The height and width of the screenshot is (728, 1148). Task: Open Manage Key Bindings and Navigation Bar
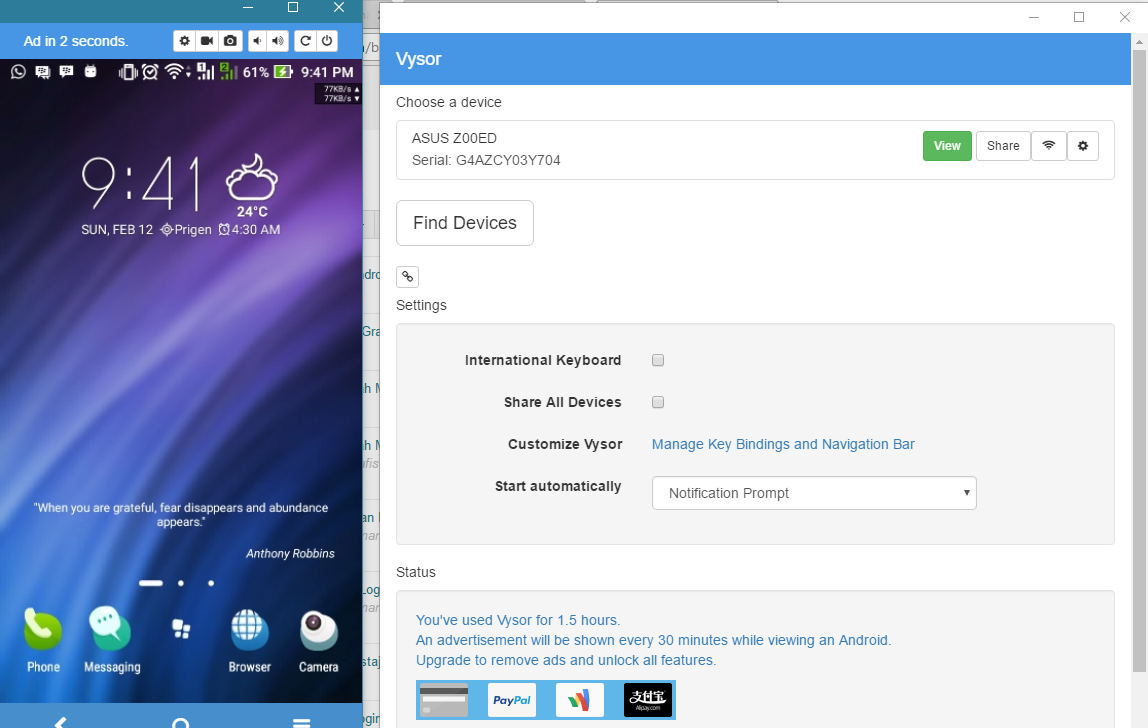pos(782,444)
